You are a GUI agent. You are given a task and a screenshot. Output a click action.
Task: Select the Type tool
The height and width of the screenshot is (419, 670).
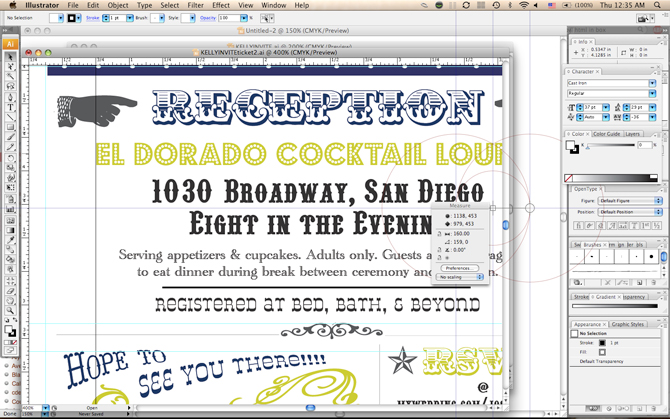pyautogui.click(x=11, y=107)
